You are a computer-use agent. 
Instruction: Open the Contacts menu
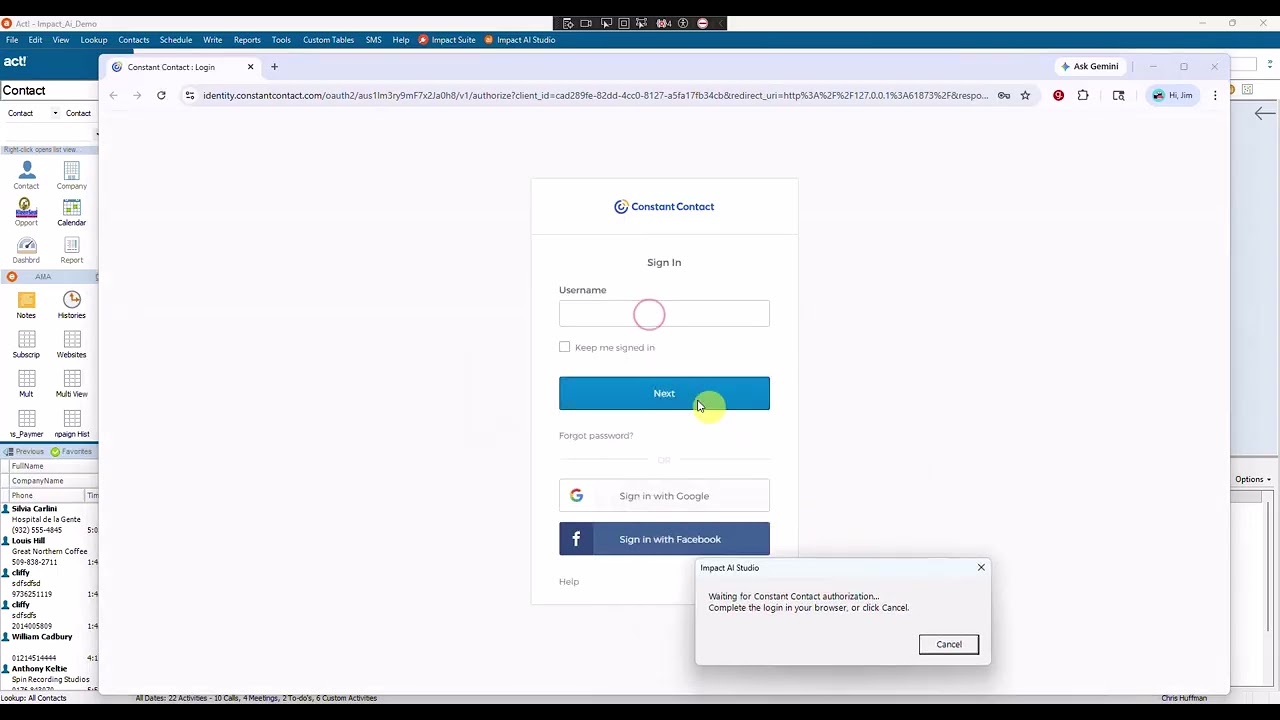134,40
